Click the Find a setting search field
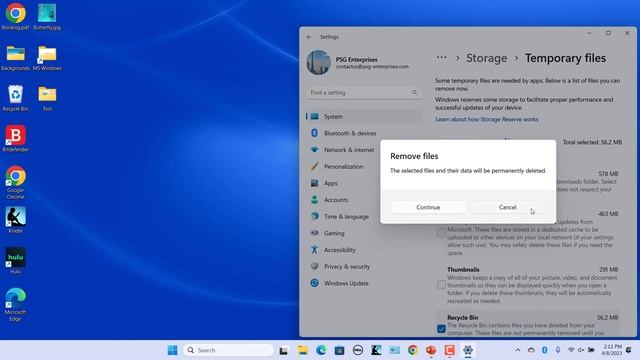 (x=364, y=93)
